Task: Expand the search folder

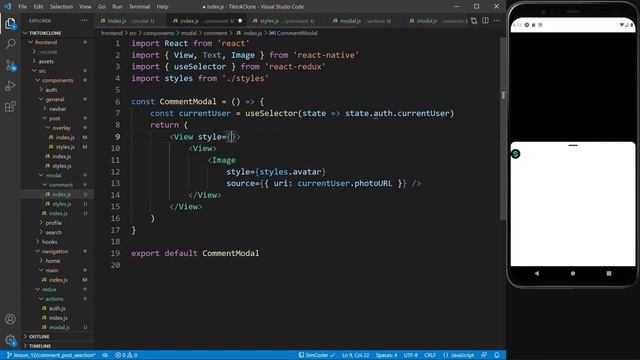Action: click(53, 232)
